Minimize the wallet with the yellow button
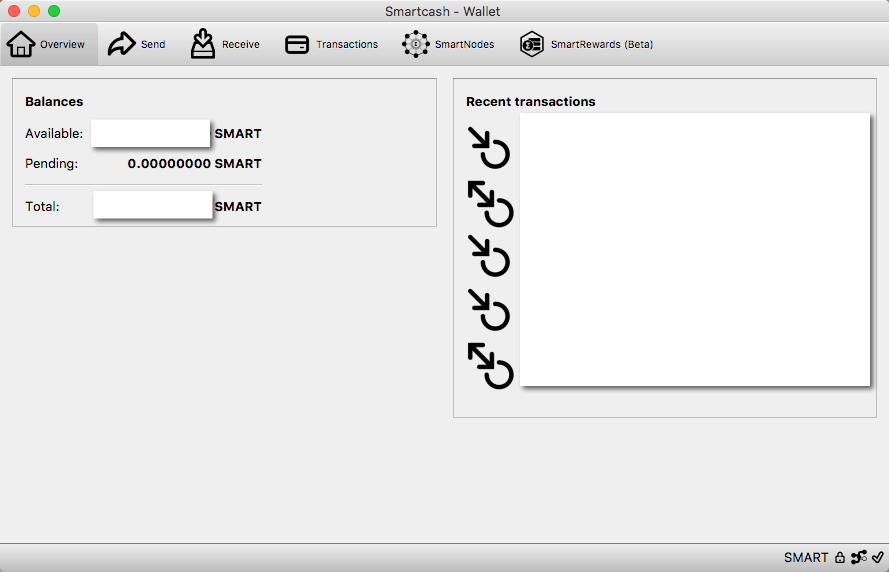Screen dimensions: 889x572 pos(34,11)
